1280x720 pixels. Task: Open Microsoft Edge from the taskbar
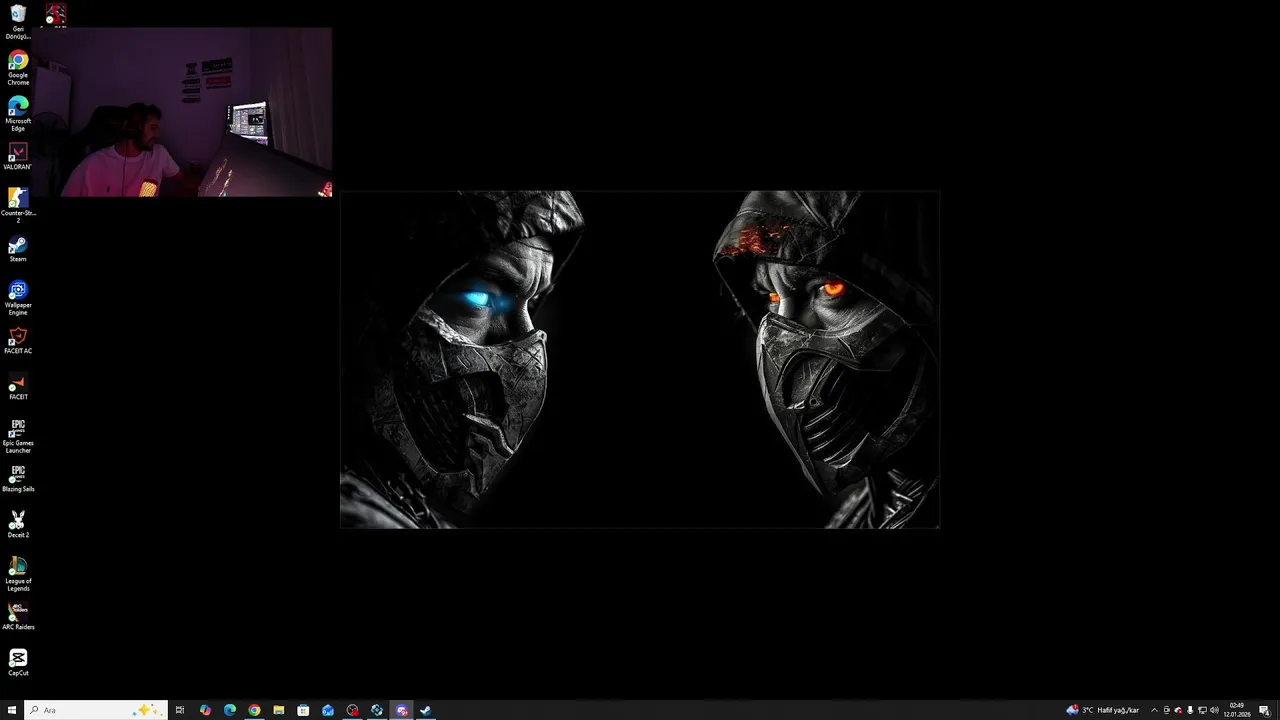[230, 710]
